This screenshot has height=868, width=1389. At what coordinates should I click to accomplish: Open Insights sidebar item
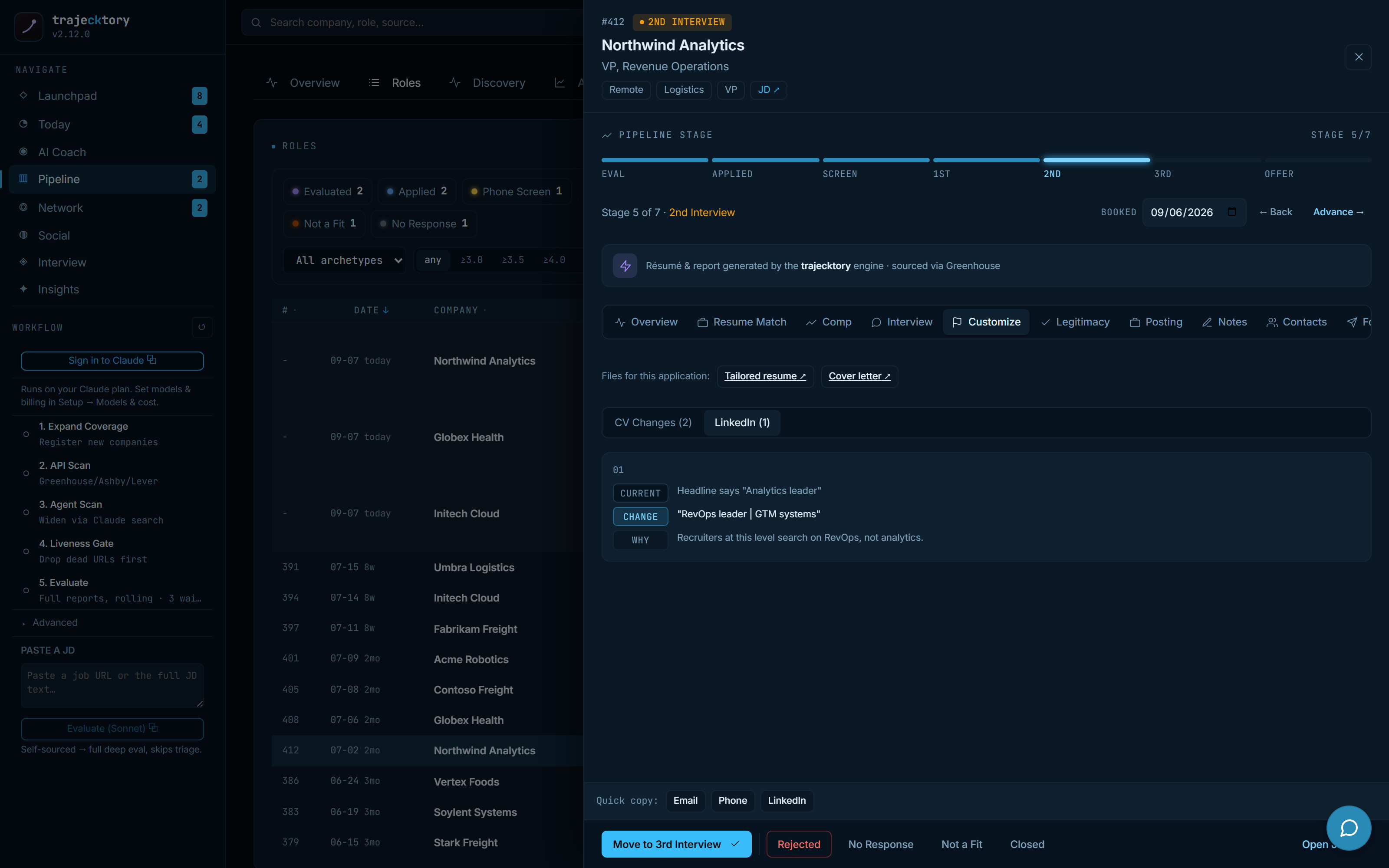click(x=112, y=289)
